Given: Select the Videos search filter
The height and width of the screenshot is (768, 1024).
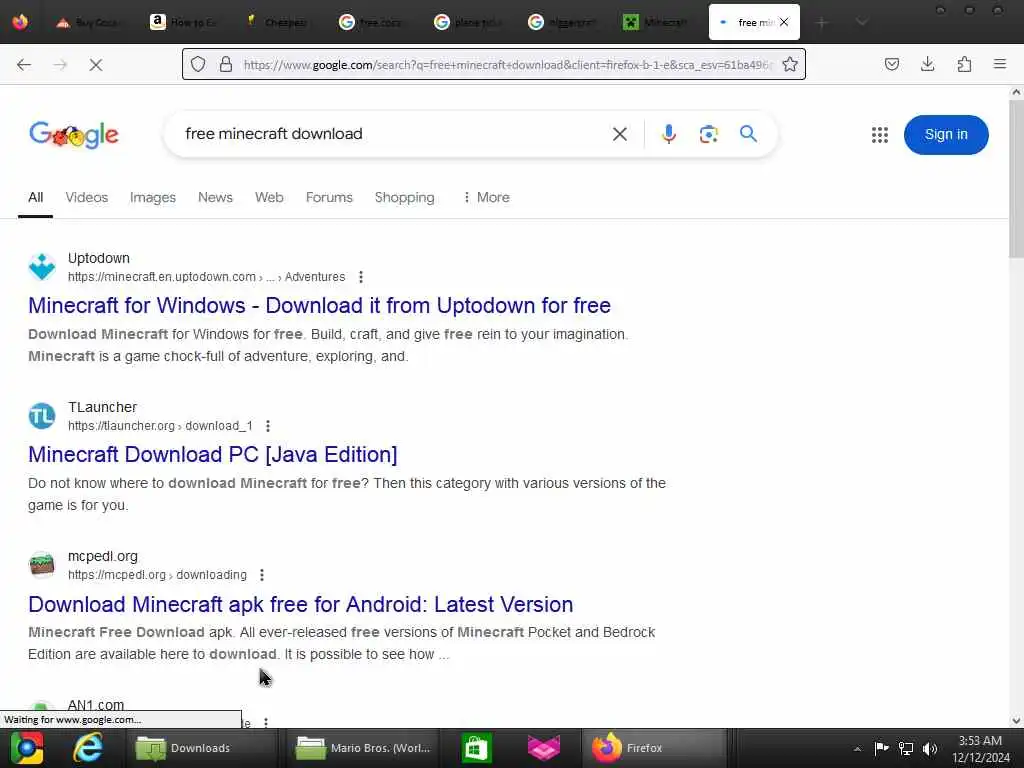Looking at the screenshot, I should pyautogui.click(x=87, y=197).
